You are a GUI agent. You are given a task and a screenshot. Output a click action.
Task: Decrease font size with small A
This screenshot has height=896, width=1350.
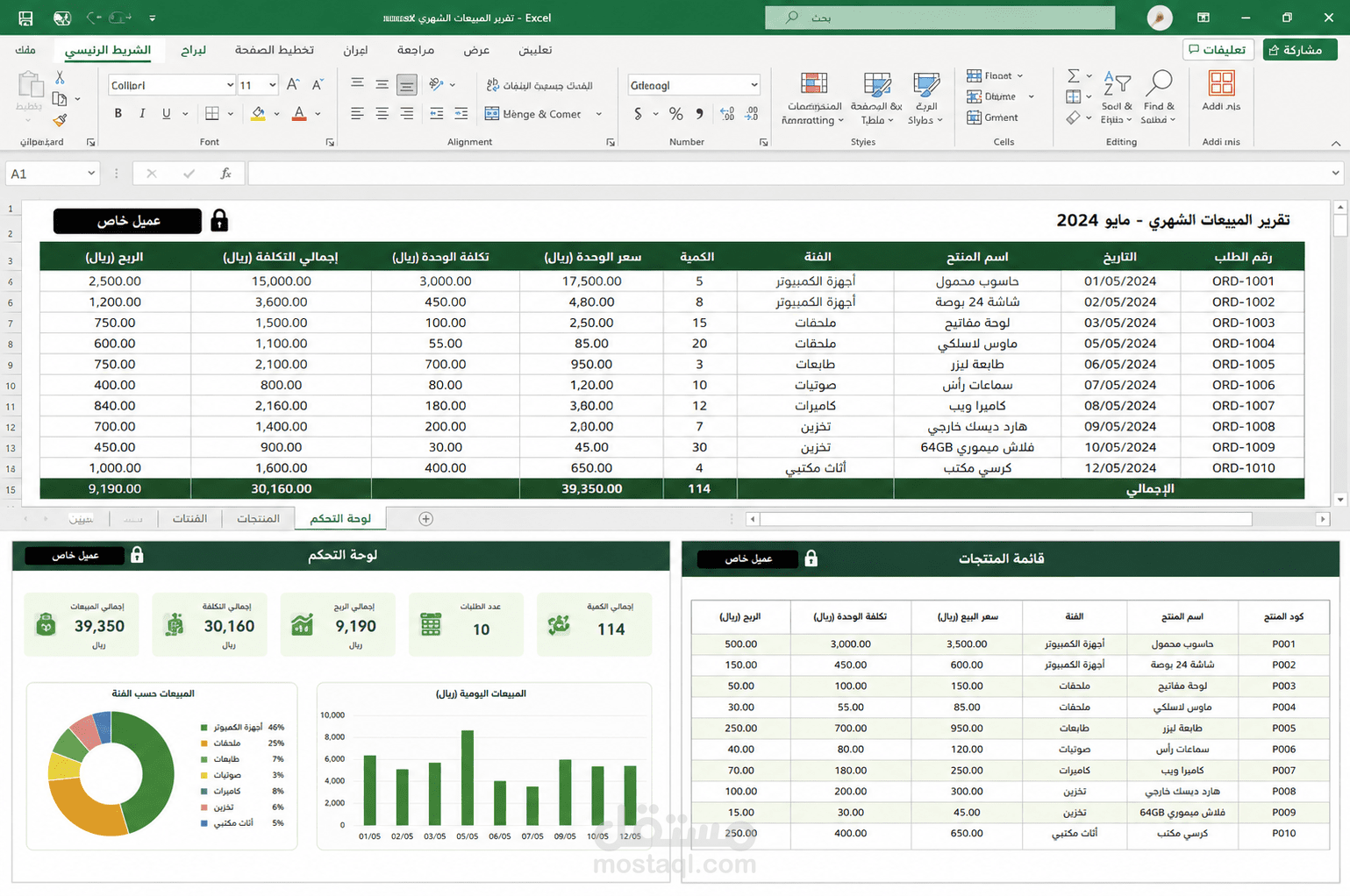(x=318, y=85)
